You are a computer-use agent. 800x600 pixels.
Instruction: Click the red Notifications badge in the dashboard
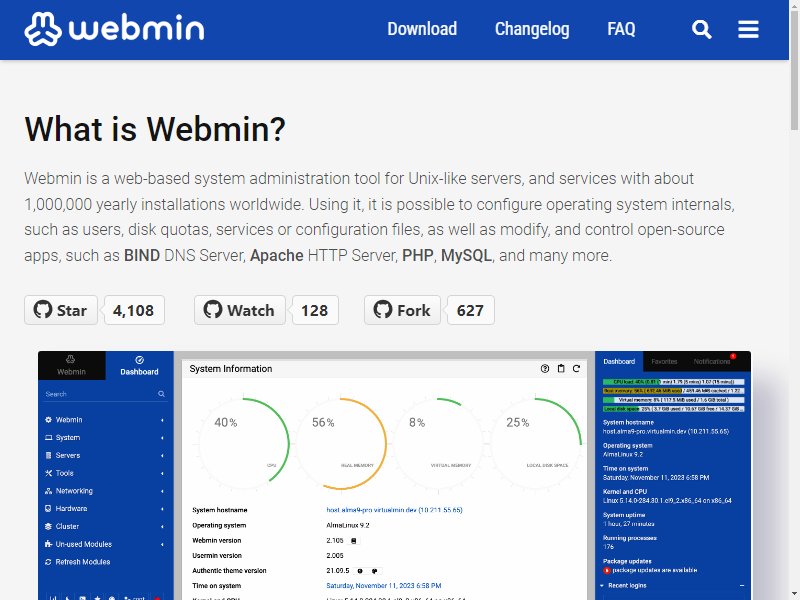pos(733,356)
